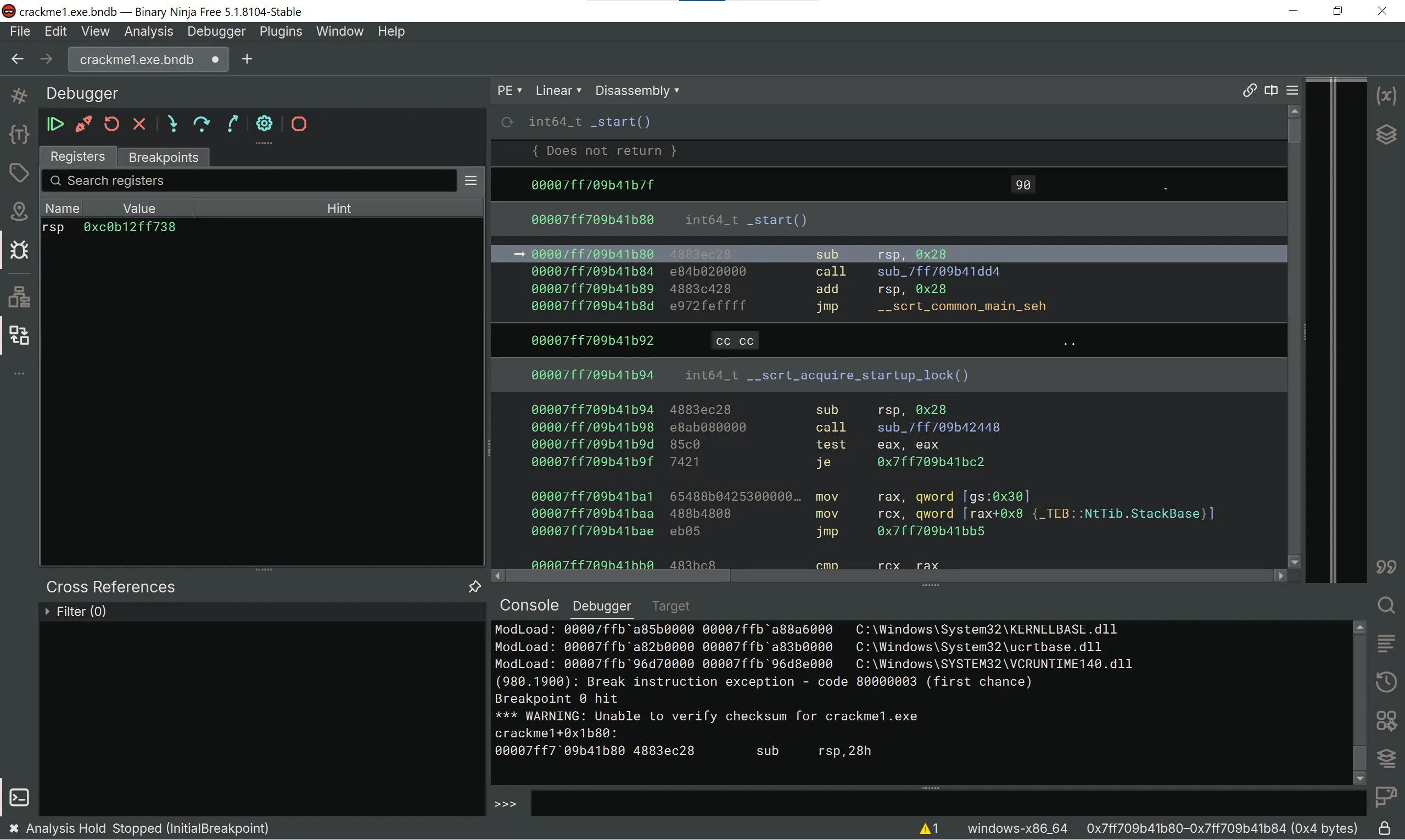Open debugger settings gear icon

point(264,124)
